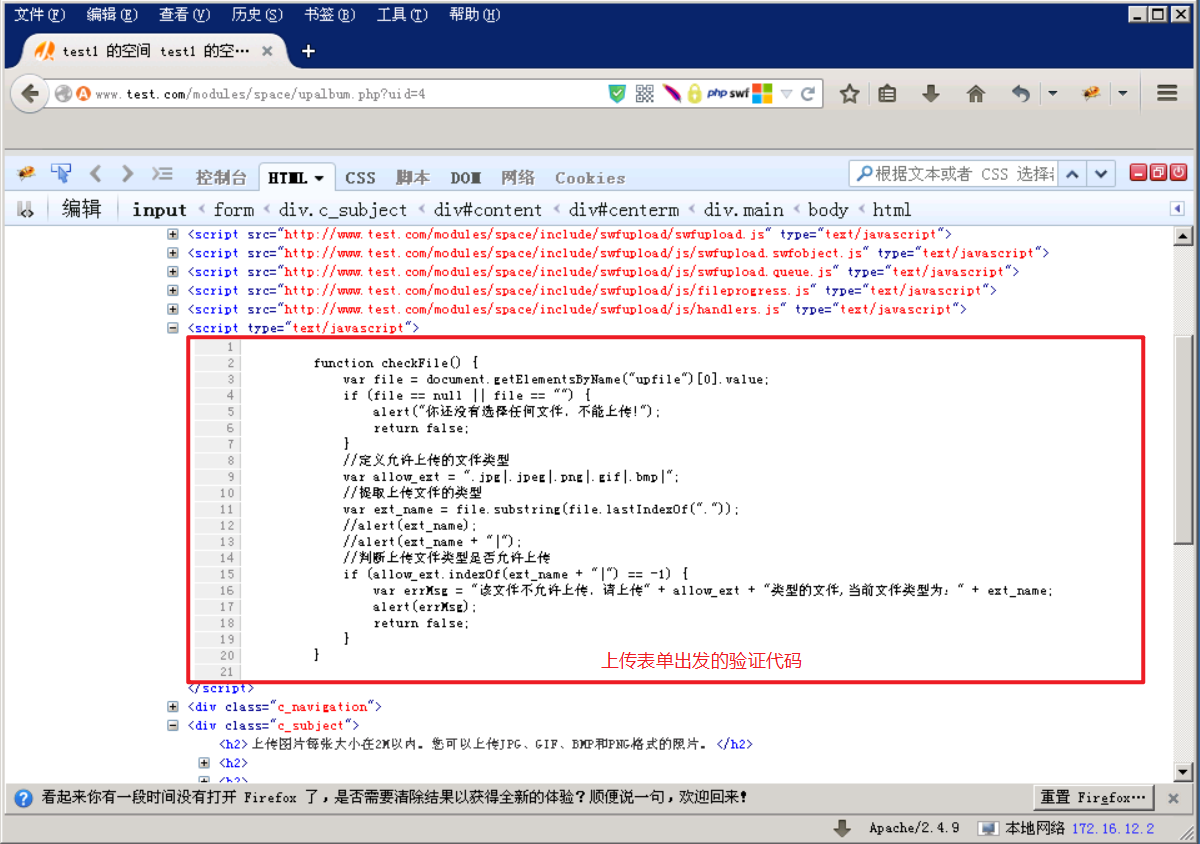Open Downloads with the arrow icon
This screenshot has width=1200, height=844.
coord(930,93)
